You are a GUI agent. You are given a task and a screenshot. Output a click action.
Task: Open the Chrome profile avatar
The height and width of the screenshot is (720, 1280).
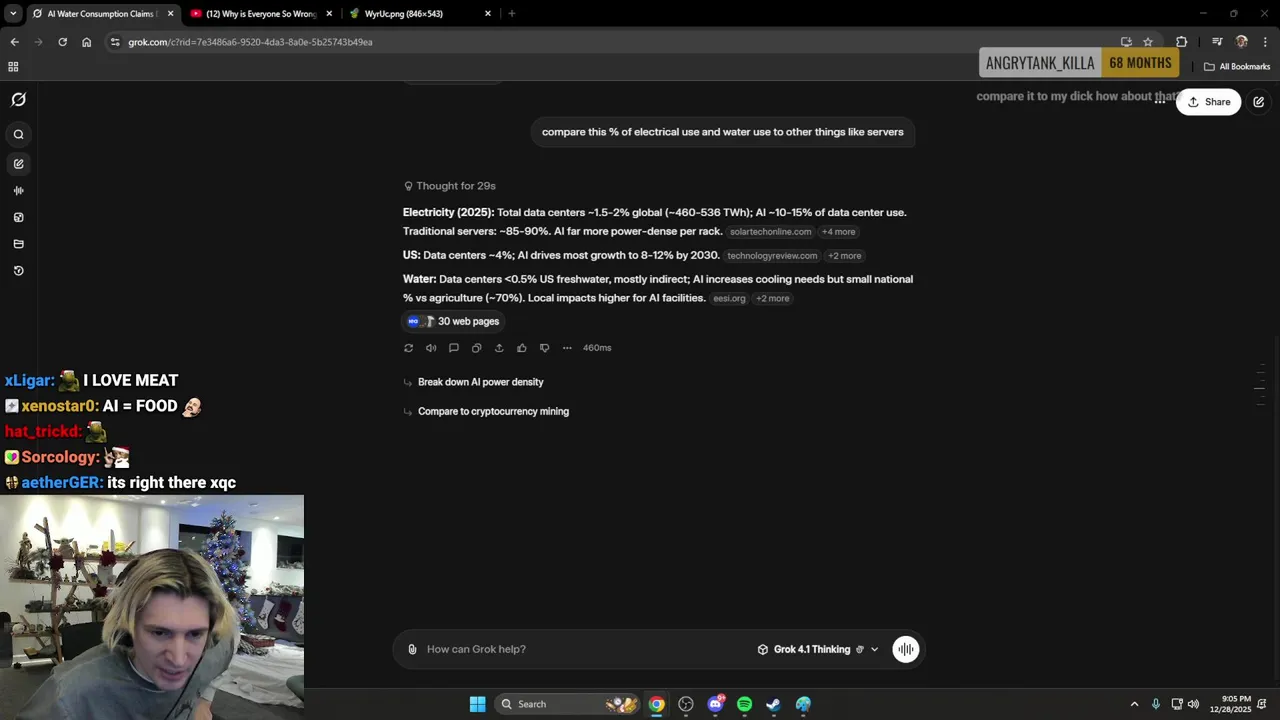click(1242, 42)
